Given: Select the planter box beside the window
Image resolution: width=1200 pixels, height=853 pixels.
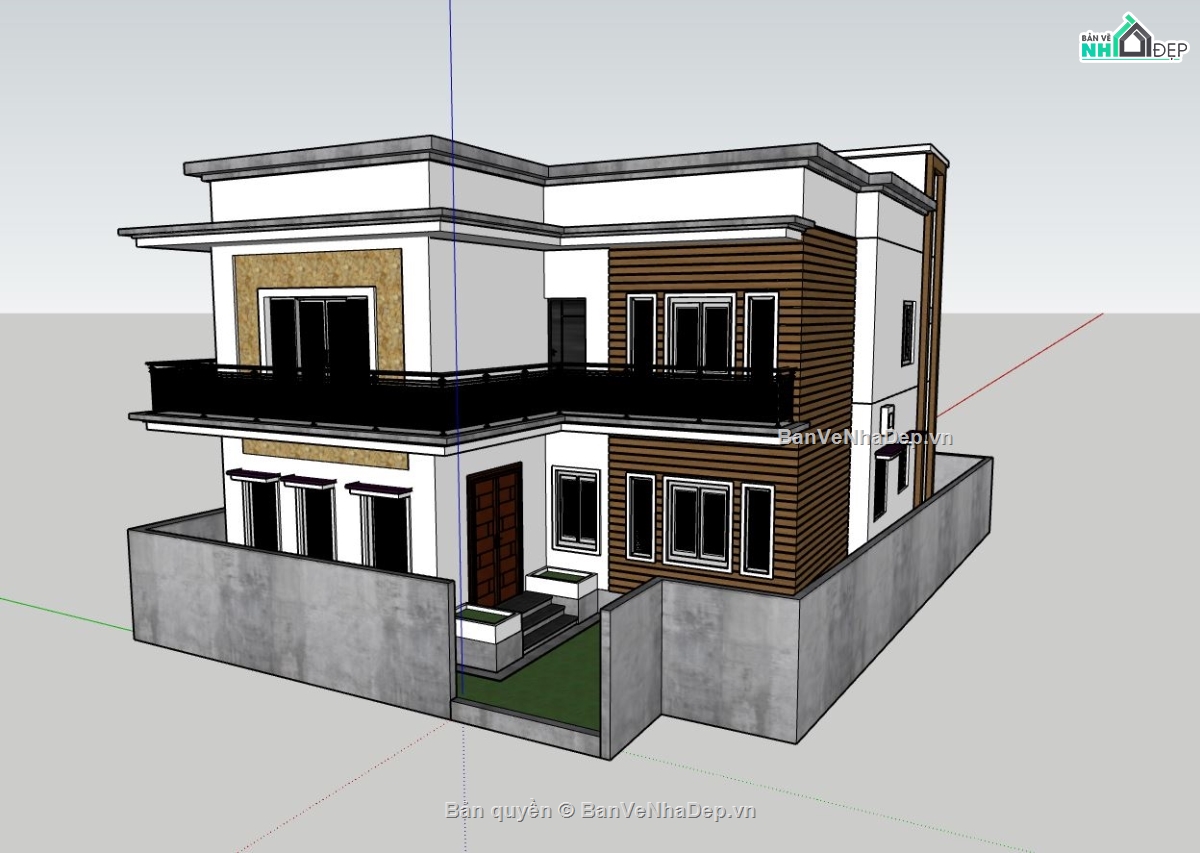Looking at the screenshot, I should click(560, 581).
